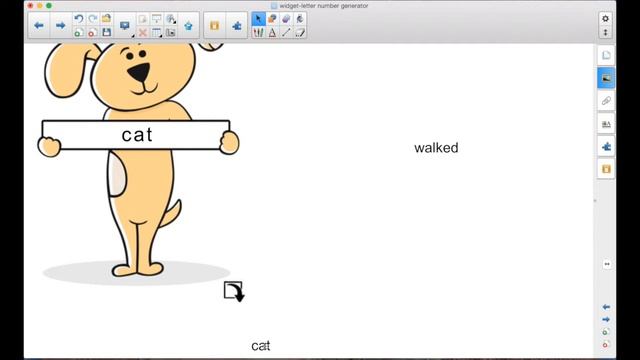The height and width of the screenshot is (360, 640).
Task: Click the View Screens monitor icon
Action: pyautogui.click(x=124, y=25)
